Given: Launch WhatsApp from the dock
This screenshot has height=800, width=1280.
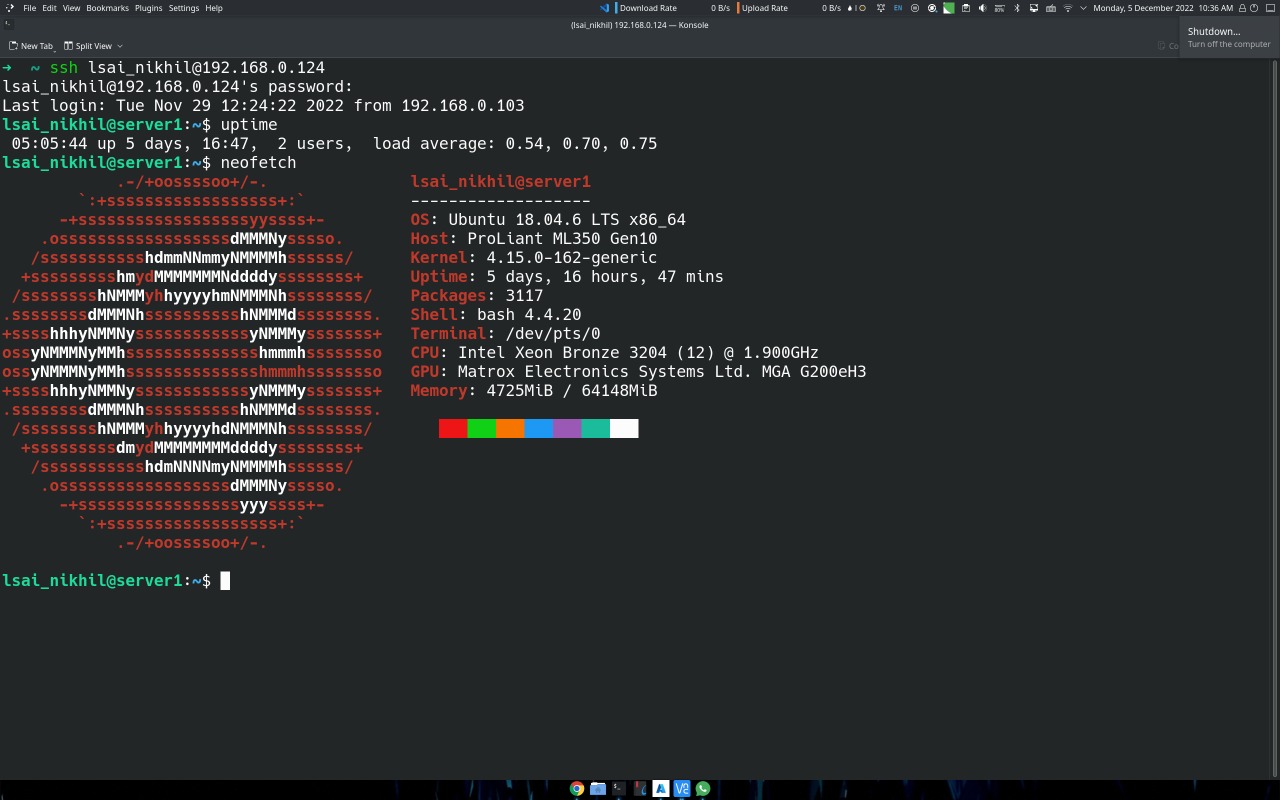Looking at the screenshot, I should click(x=703, y=789).
